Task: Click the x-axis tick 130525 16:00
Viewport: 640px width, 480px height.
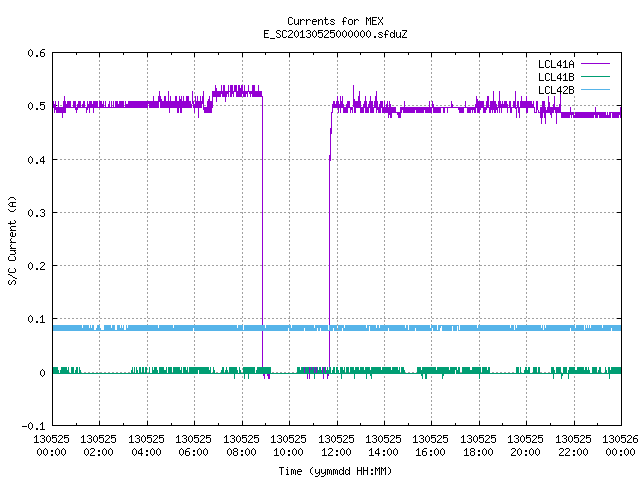Action: click(430, 446)
